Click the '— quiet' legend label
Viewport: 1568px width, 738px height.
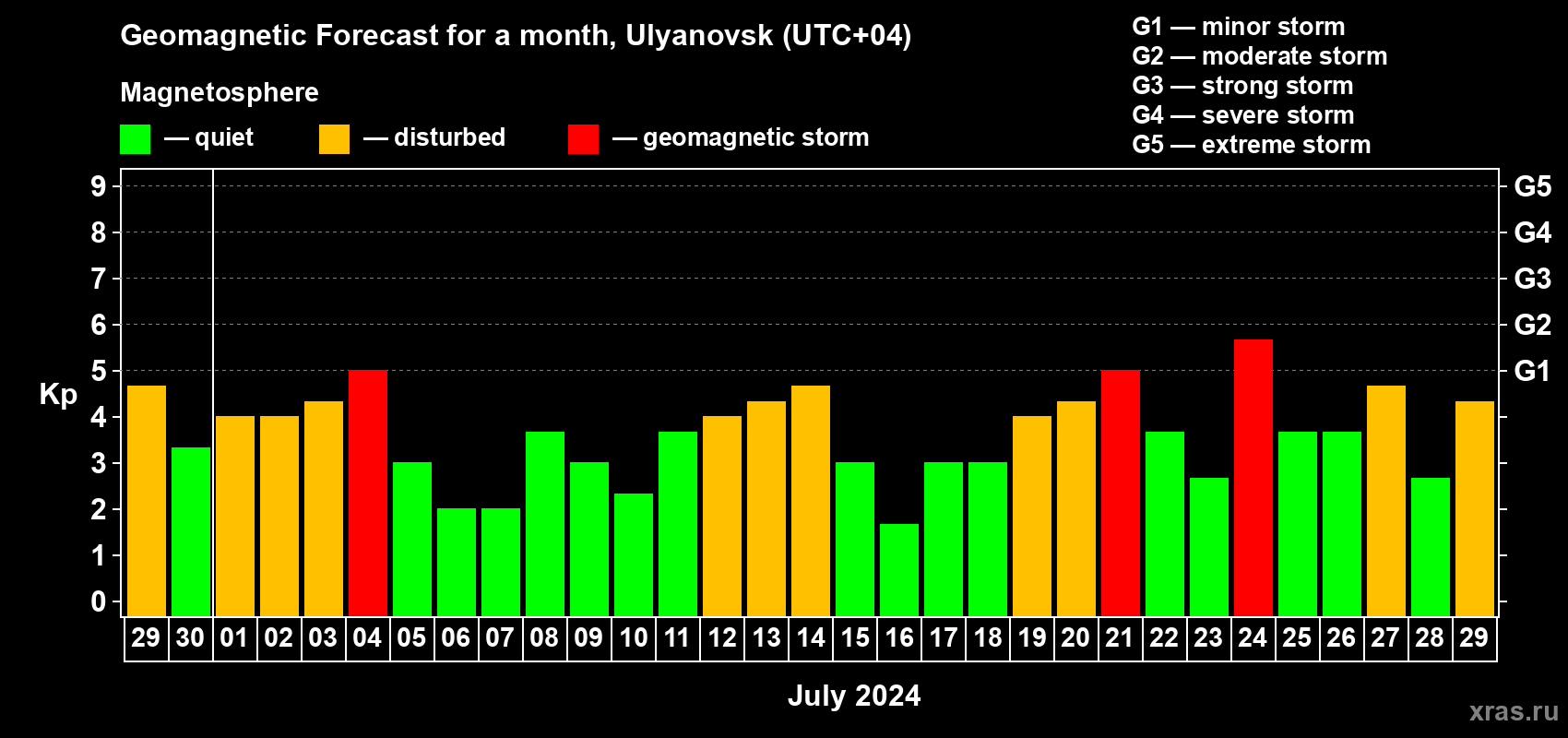pos(208,137)
